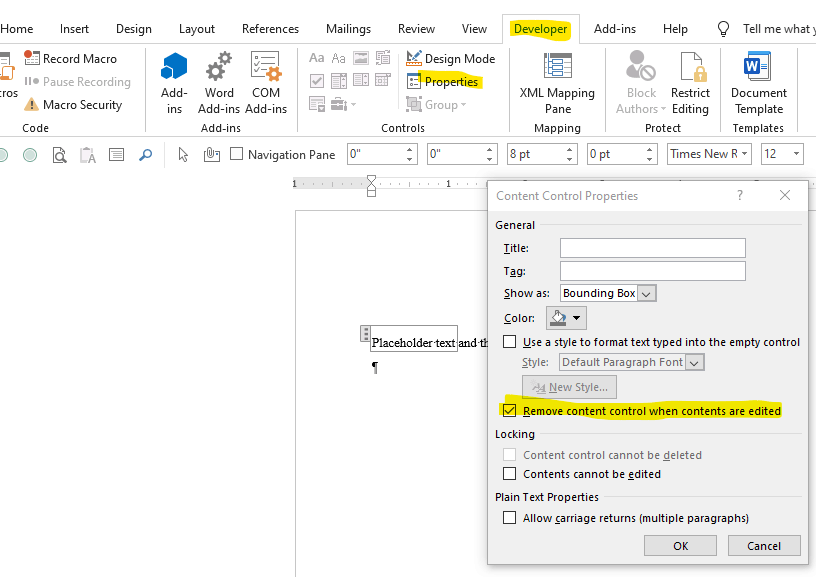Viewport: 816px width, 577px height.
Task: Click the ruler indent marker
Action: pyautogui.click(x=371, y=185)
